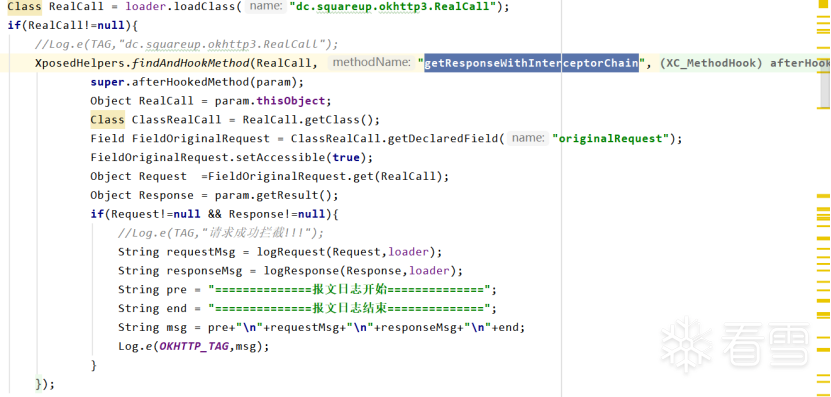Click the selected text getResponseWithInterceptorChain
The height and width of the screenshot is (397, 831).
tap(532, 63)
